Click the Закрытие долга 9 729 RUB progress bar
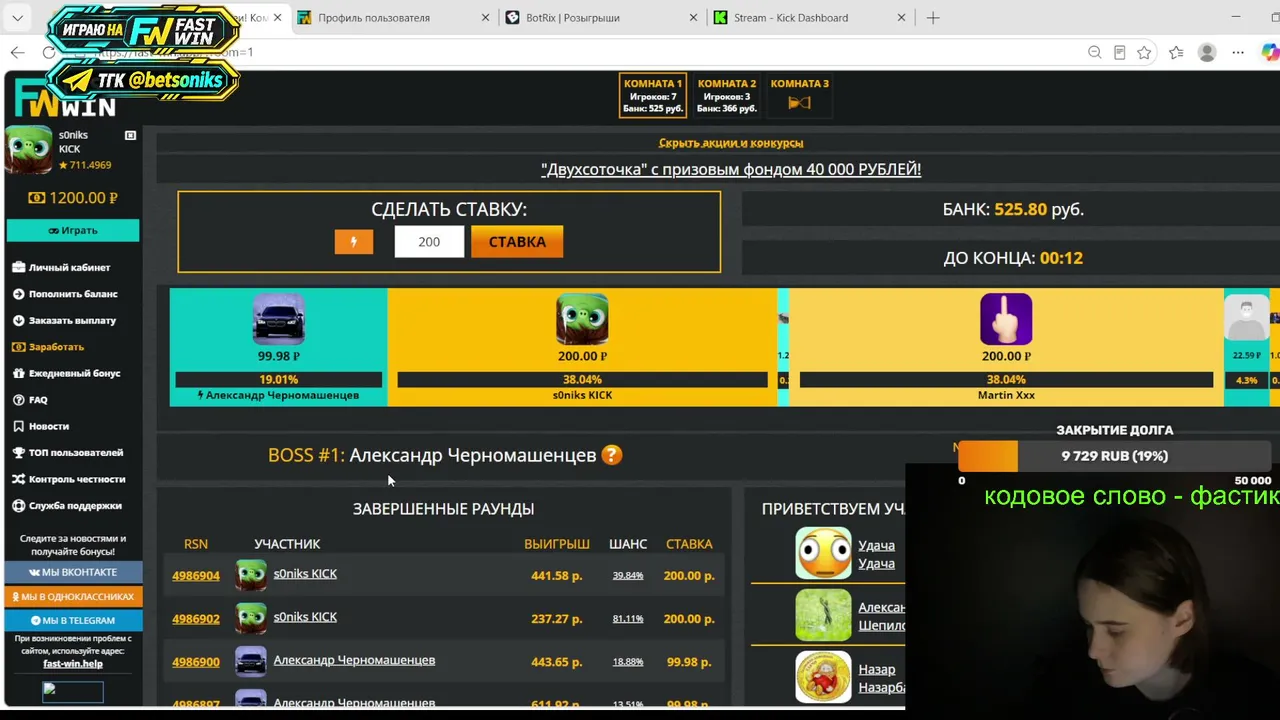Image resolution: width=1280 pixels, height=720 pixels. pos(1115,456)
